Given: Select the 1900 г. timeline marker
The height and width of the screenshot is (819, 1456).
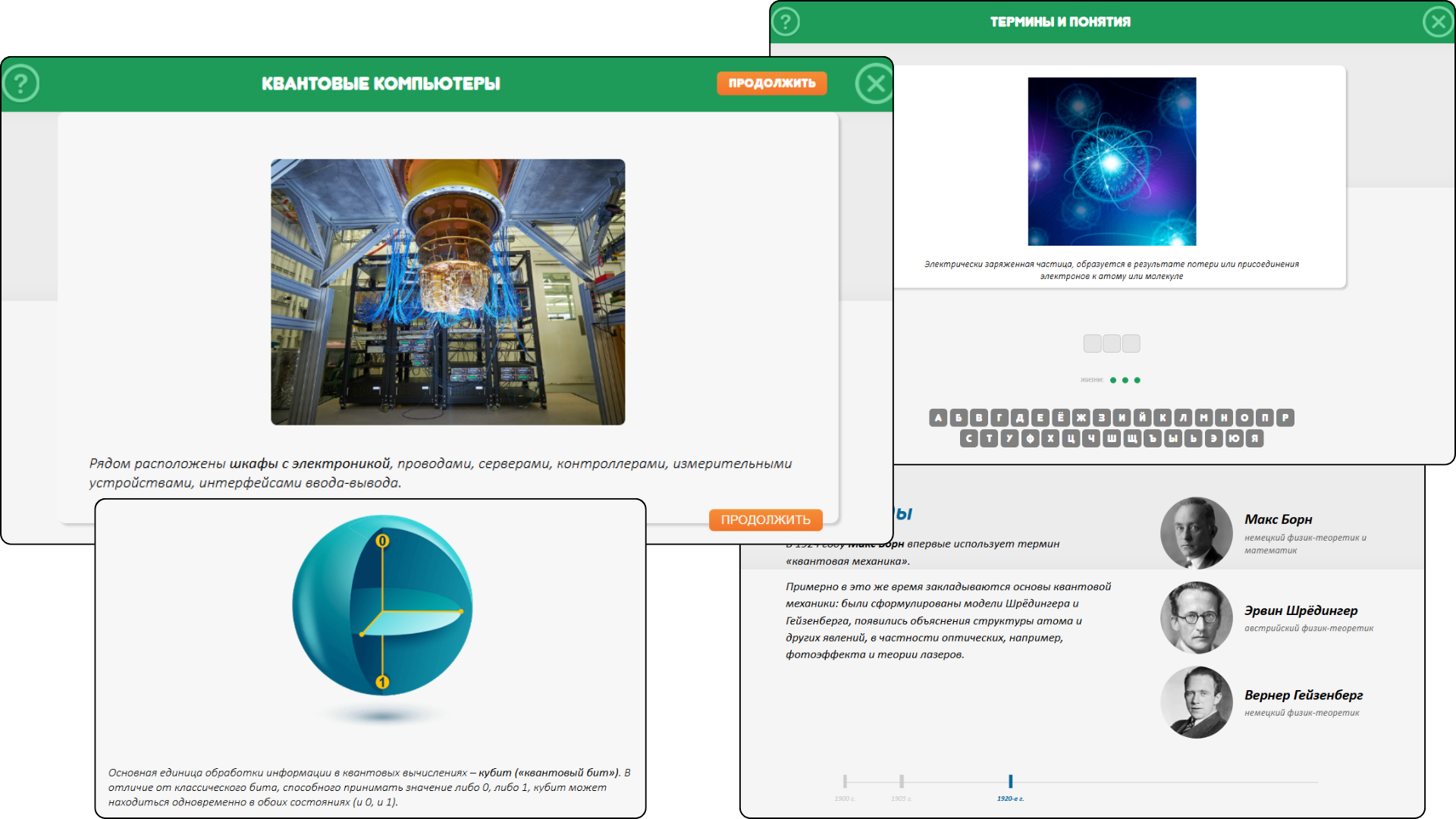Looking at the screenshot, I should point(845,782).
